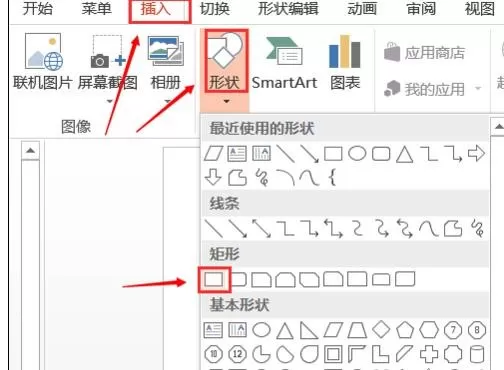This screenshot has height=370, width=504.
Task: Select curved double-arrow connector in 线条
Action: (405, 229)
